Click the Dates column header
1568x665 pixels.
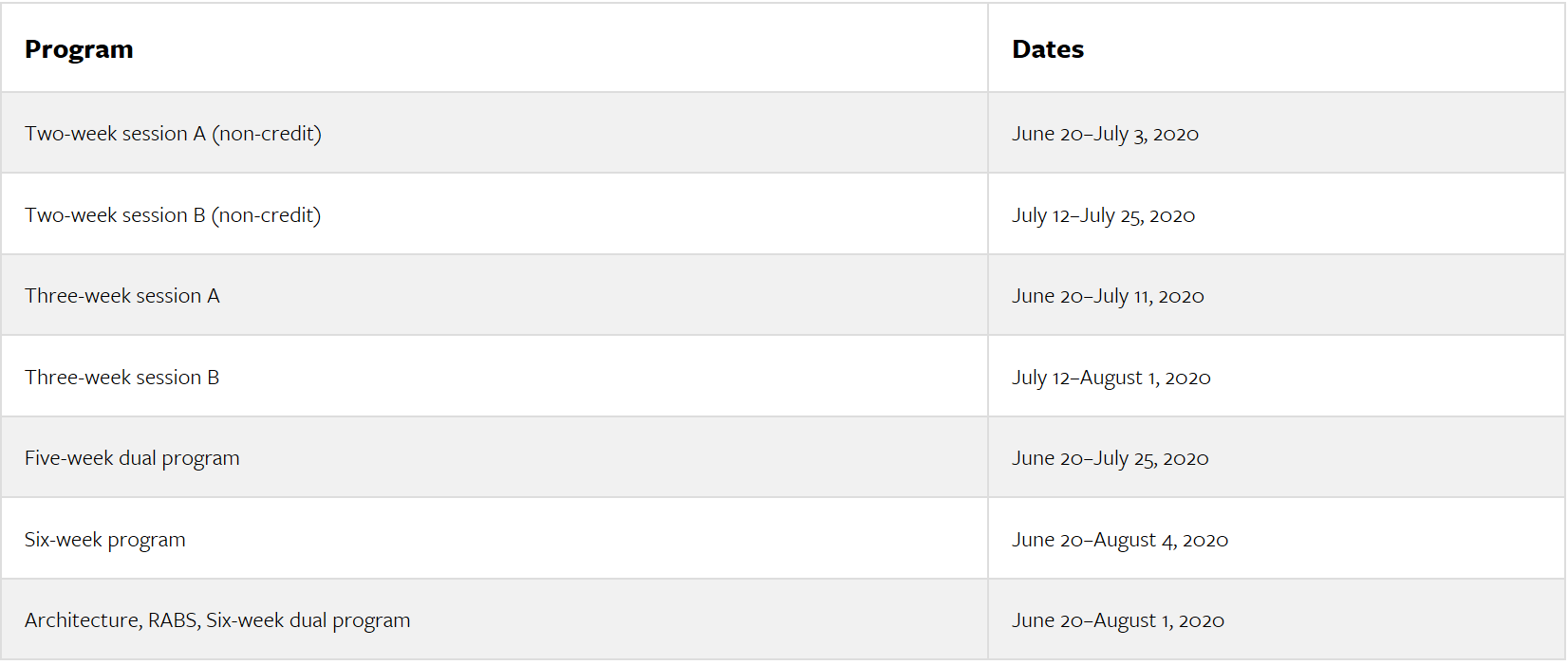point(1048,49)
